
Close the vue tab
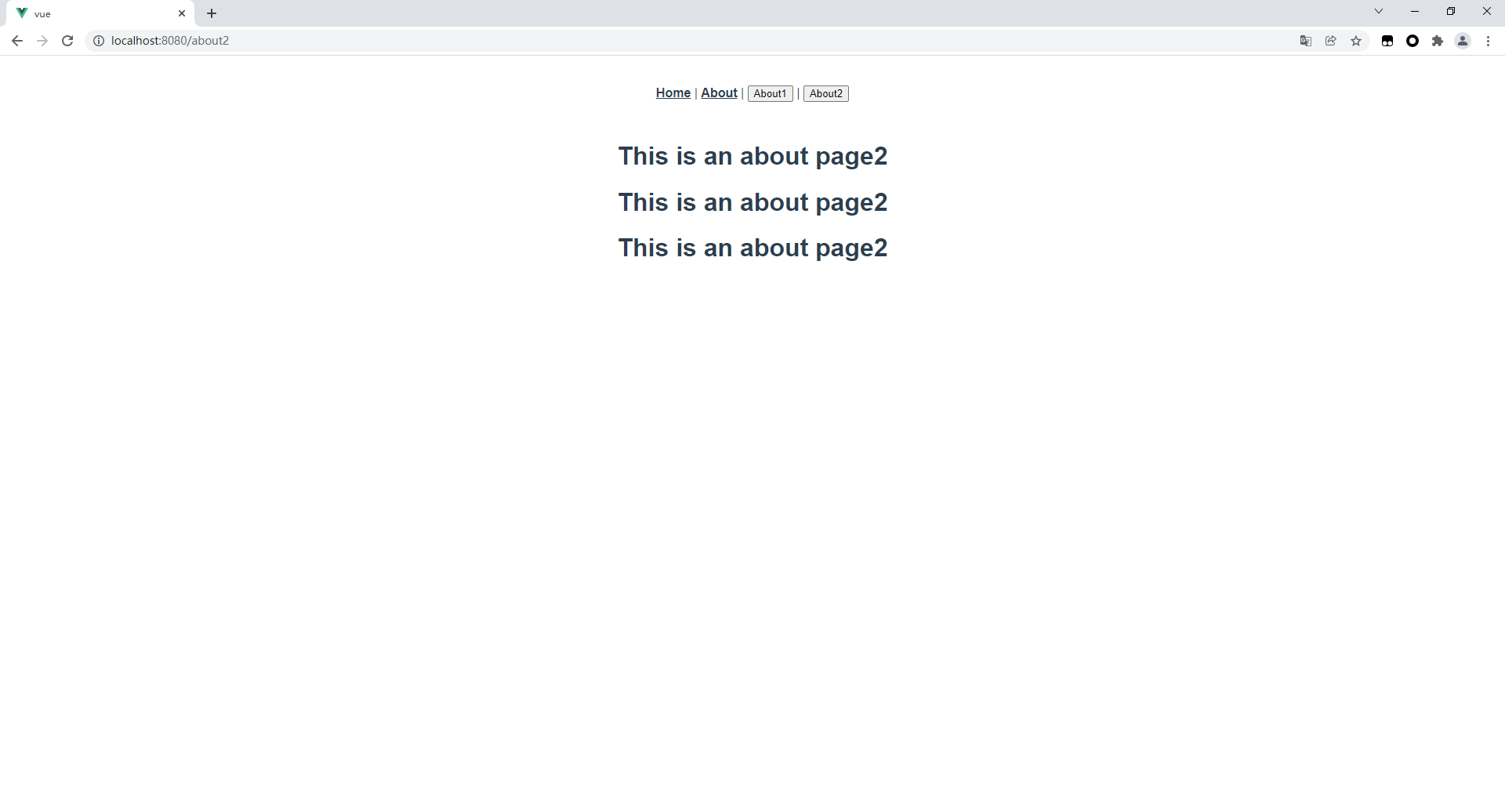coord(182,13)
